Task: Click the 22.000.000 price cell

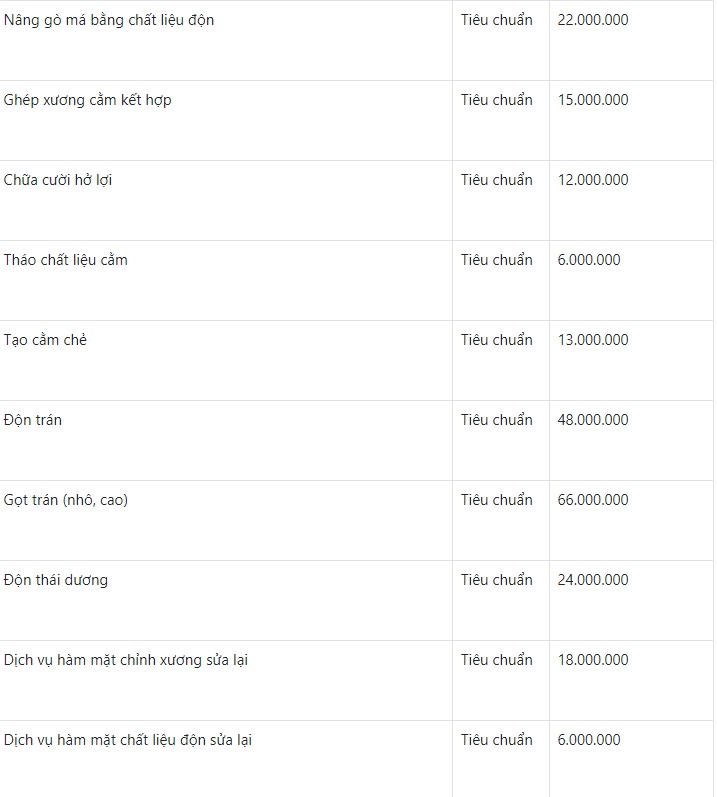Action: [593, 20]
